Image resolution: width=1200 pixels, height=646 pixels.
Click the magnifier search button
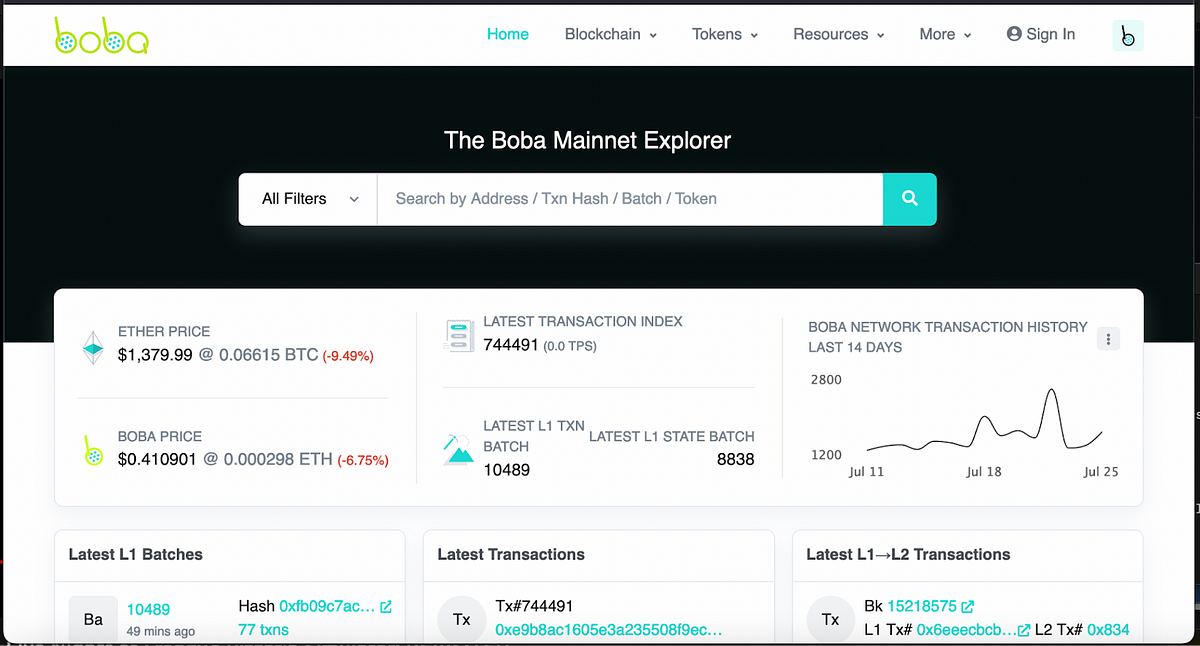[x=910, y=199]
